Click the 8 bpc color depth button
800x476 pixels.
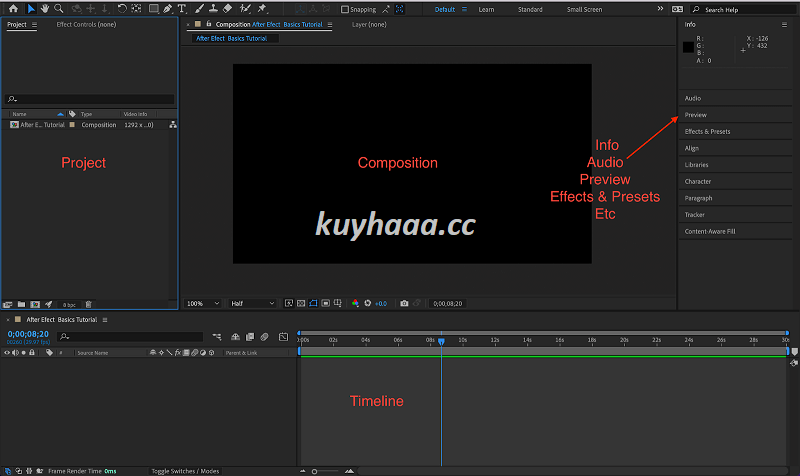tap(69, 305)
